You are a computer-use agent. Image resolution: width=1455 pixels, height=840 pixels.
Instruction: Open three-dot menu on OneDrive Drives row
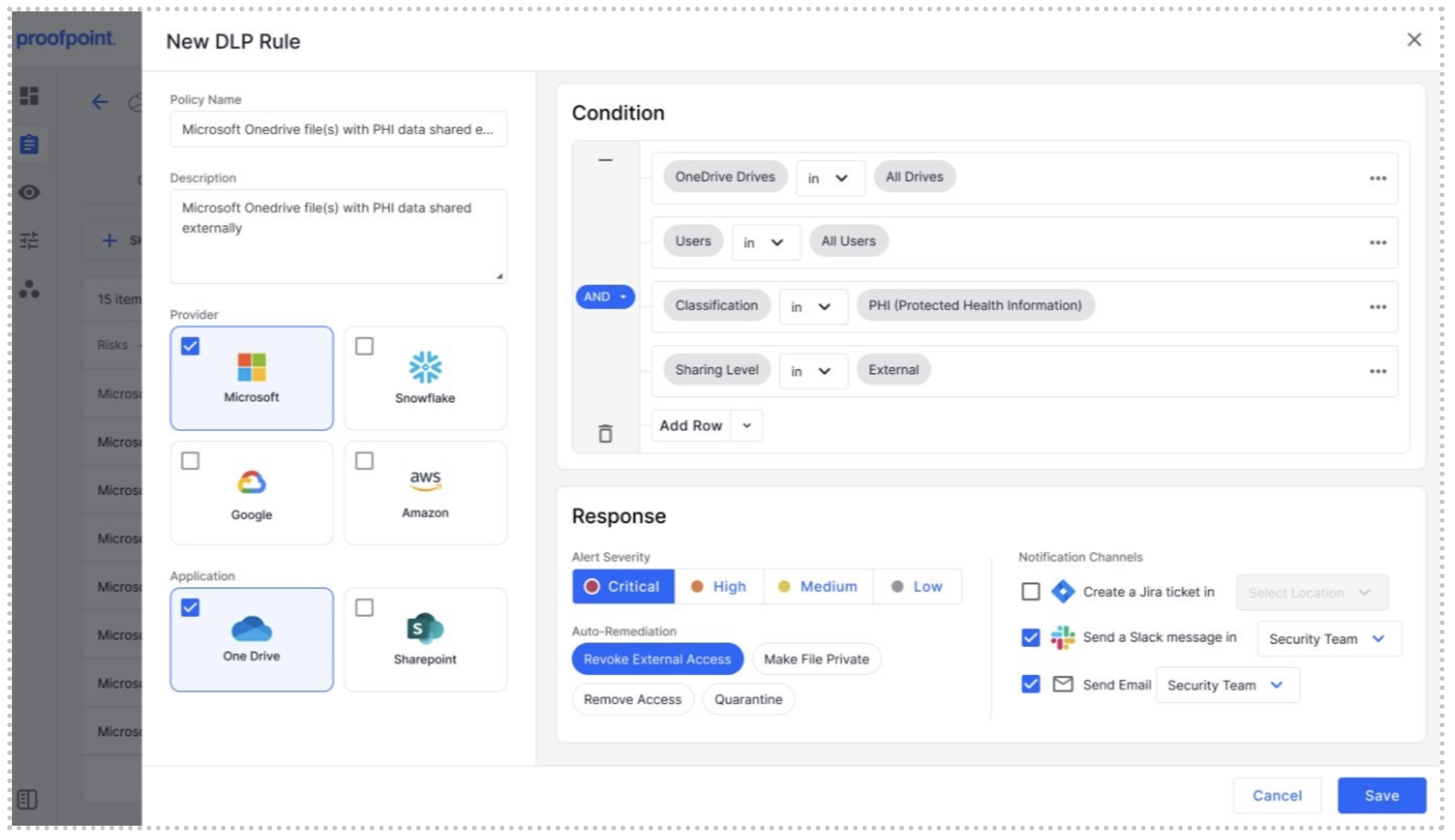(x=1377, y=179)
